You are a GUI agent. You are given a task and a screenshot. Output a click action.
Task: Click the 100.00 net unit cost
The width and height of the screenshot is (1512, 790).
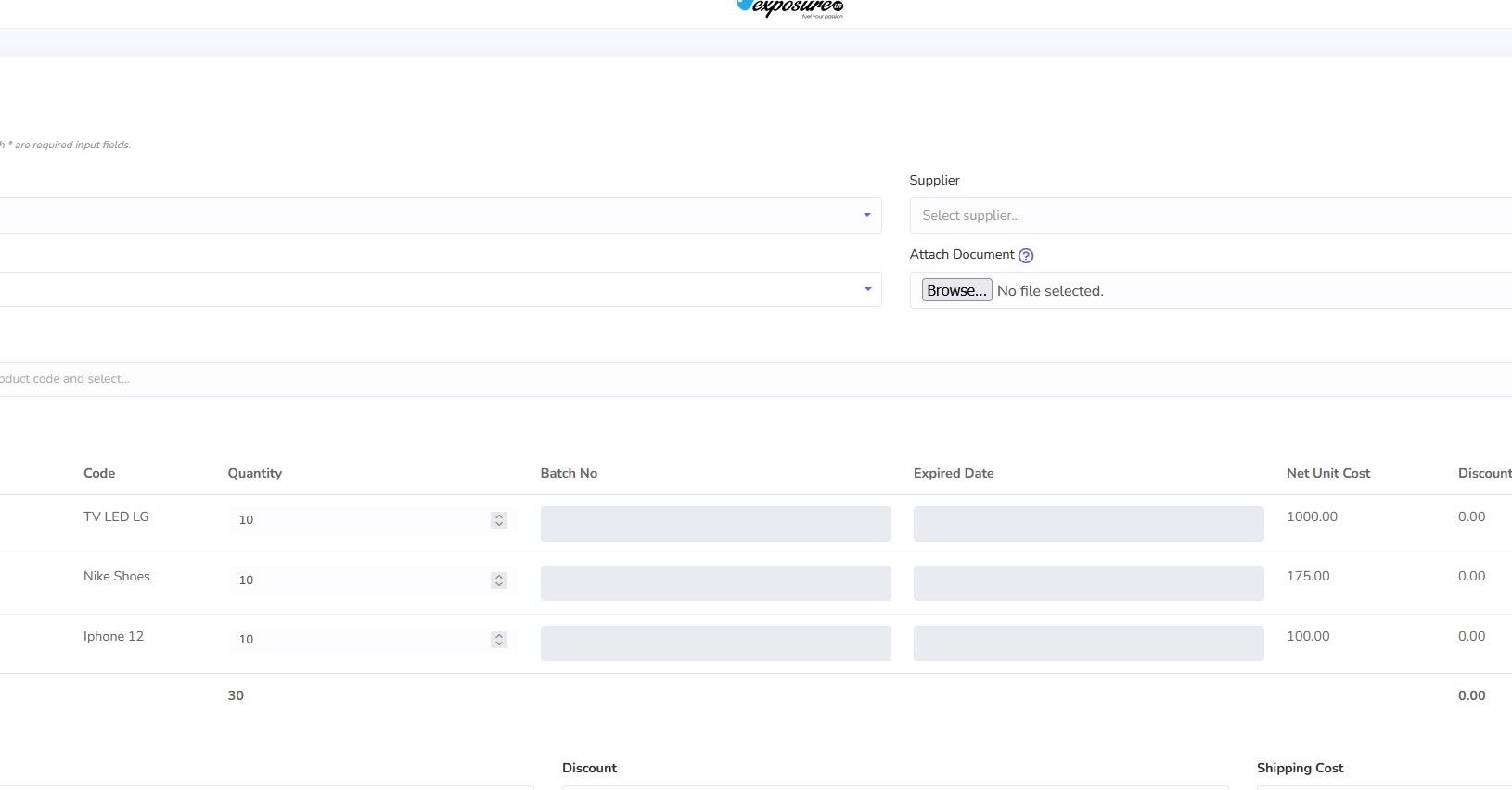pos(1308,636)
